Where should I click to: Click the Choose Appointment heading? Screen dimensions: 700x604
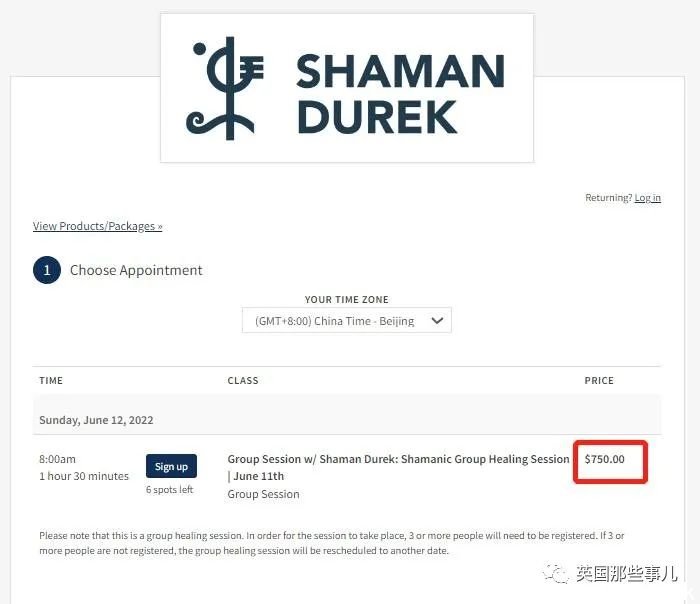[136, 270]
